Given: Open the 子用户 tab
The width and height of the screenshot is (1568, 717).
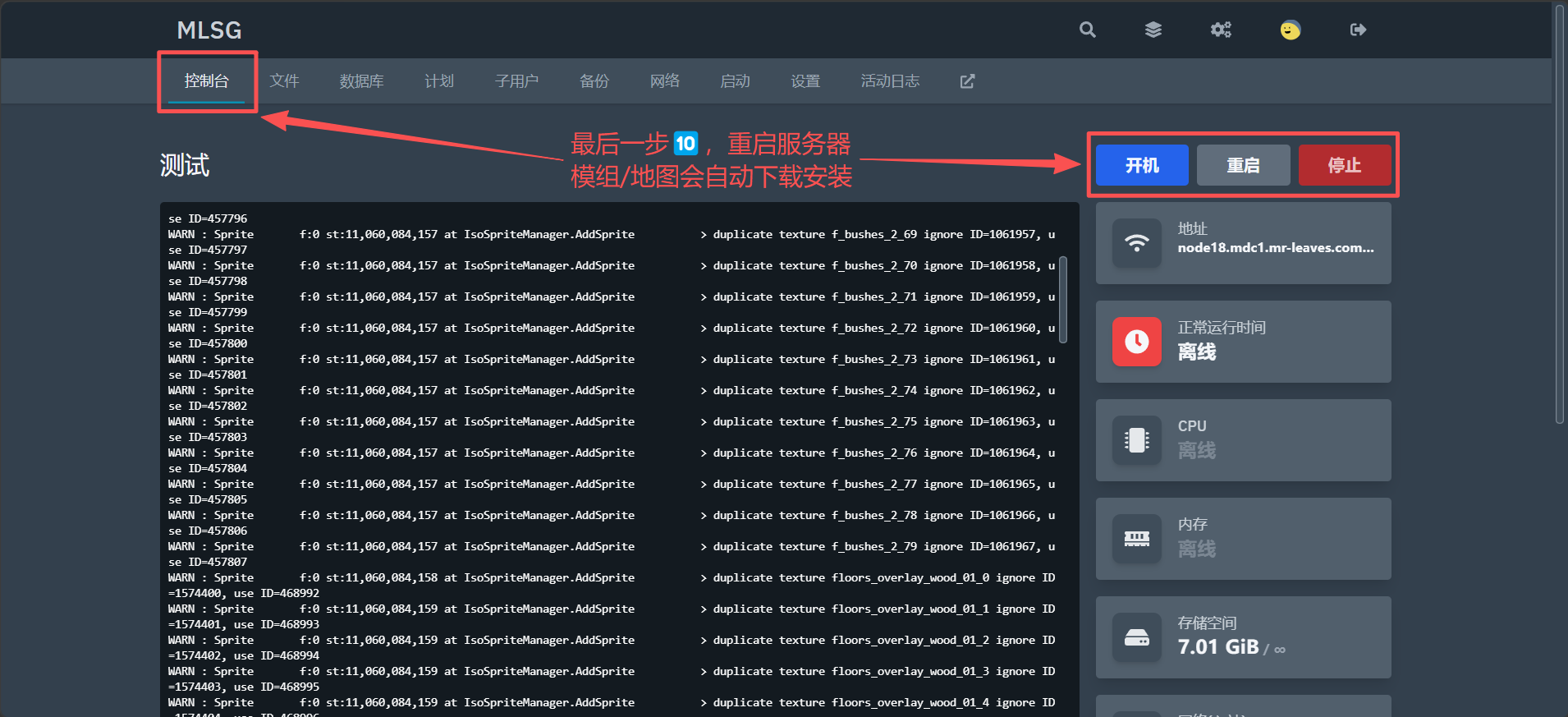Looking at the screenshot, I should click(517, 80).
